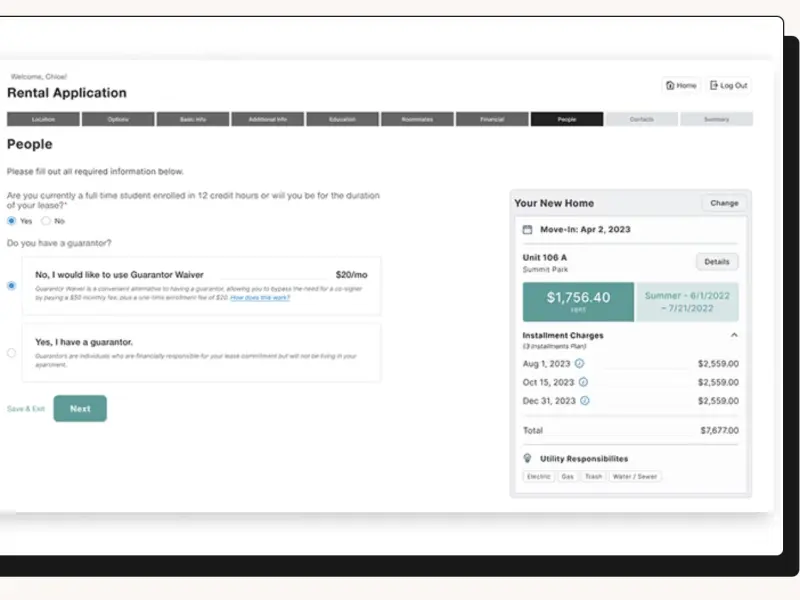Click the Save & Exit link

26,409
